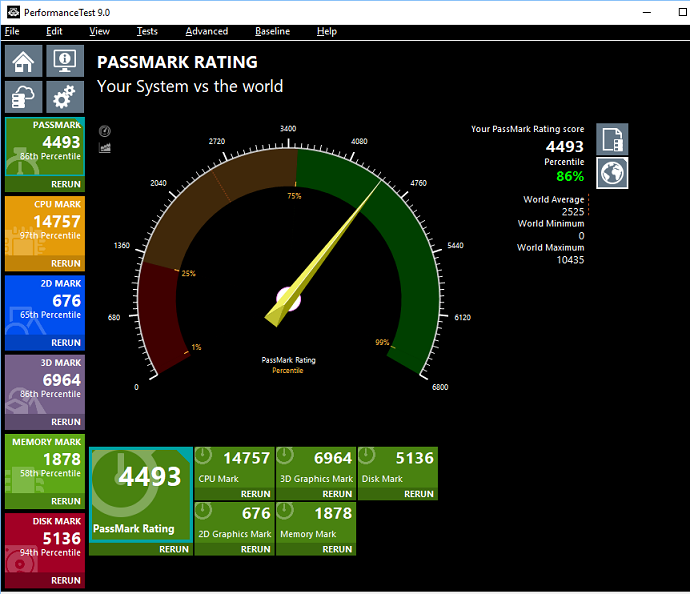The image size is (690, 594).
Task: Click the globe world comparison icon
Action: click(612, 173)
